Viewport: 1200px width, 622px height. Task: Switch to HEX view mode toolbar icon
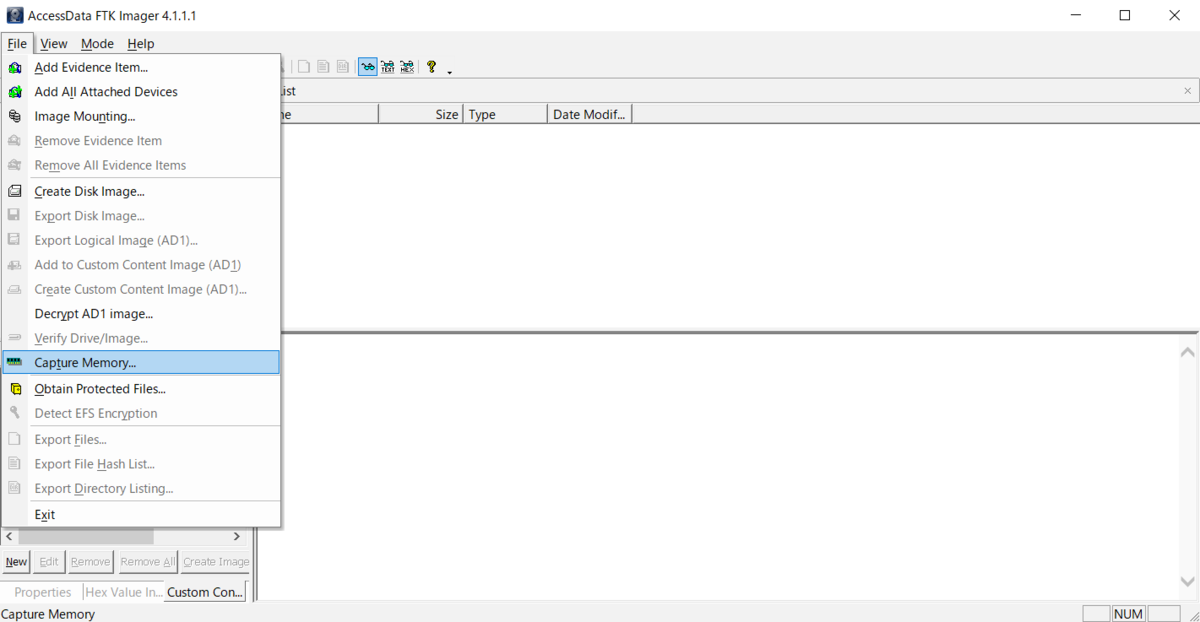coord(407,67)
